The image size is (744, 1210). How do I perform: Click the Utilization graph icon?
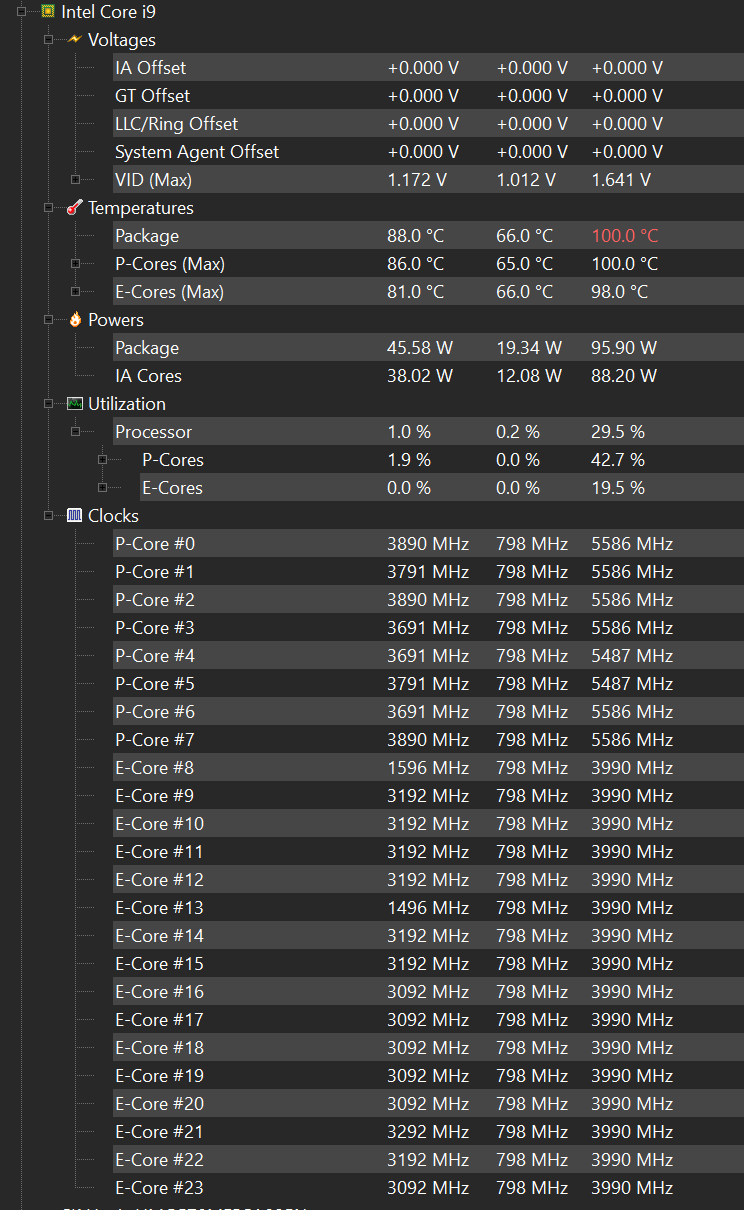[x=74, y=404]
